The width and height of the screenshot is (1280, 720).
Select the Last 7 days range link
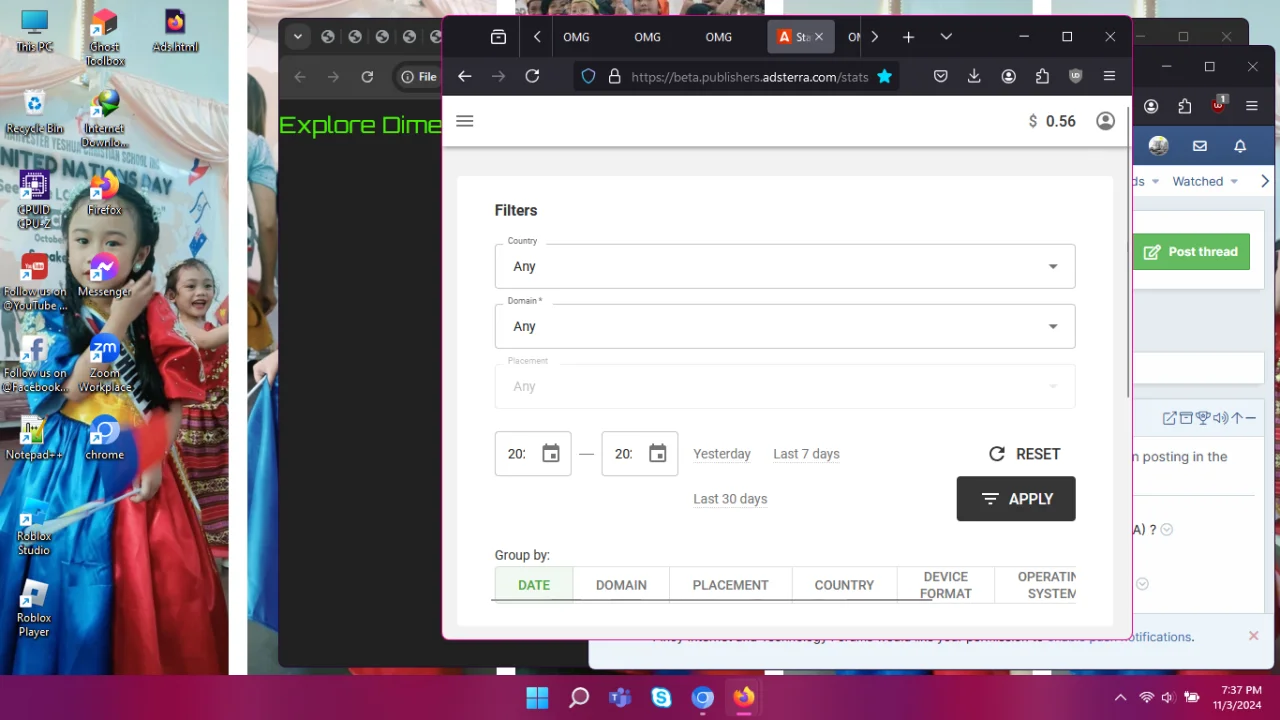(x=806, y=454)
